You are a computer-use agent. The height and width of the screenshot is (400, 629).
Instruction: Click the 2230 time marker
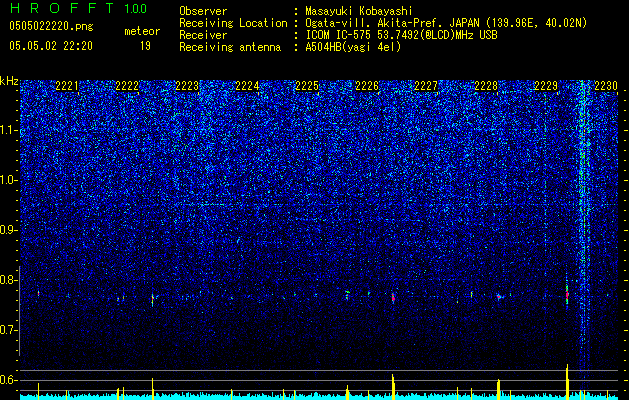pos(606,85)
